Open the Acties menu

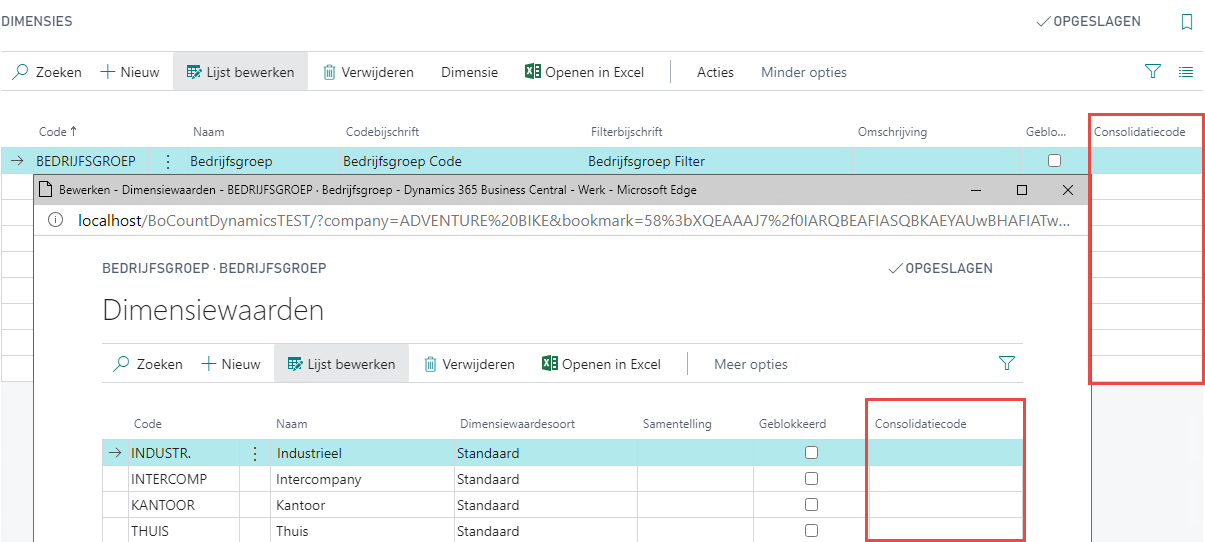715,72
